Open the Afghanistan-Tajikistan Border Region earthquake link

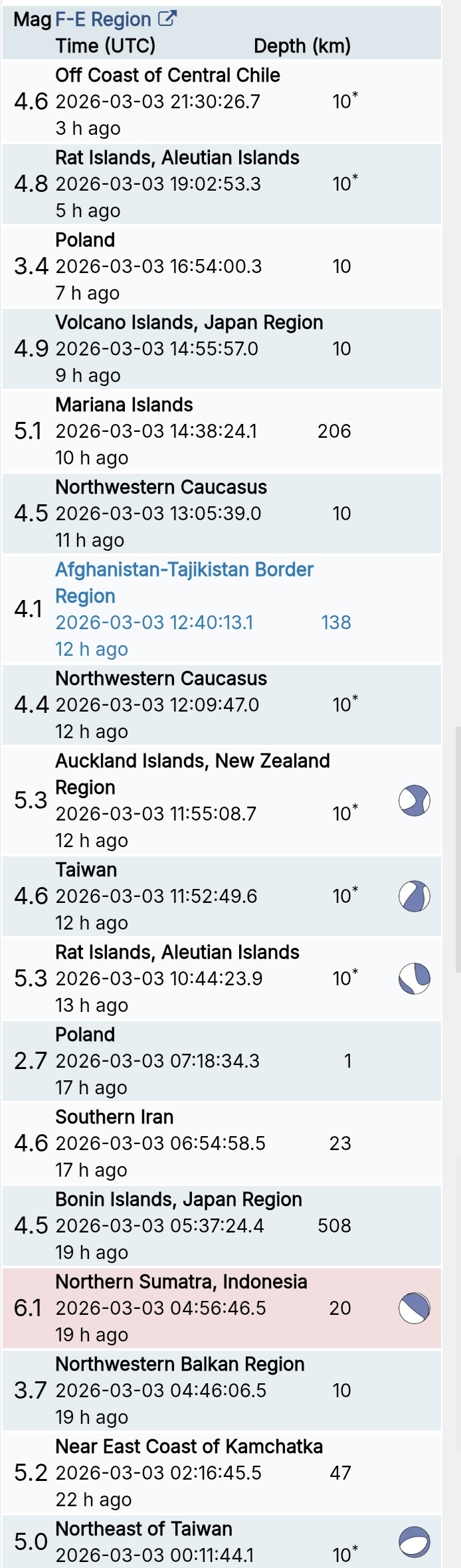184,570
